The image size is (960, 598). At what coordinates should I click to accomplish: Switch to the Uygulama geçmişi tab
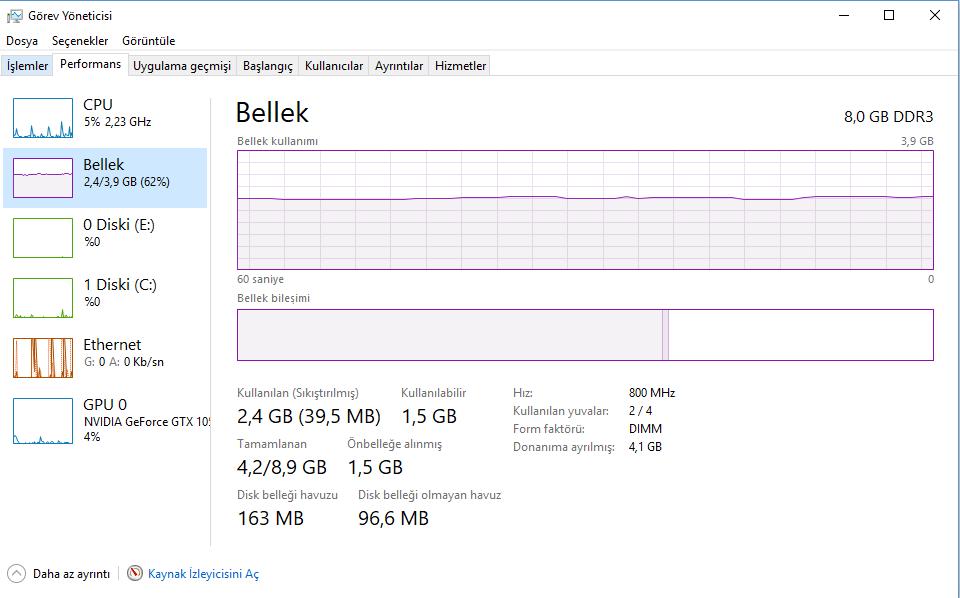182,66
